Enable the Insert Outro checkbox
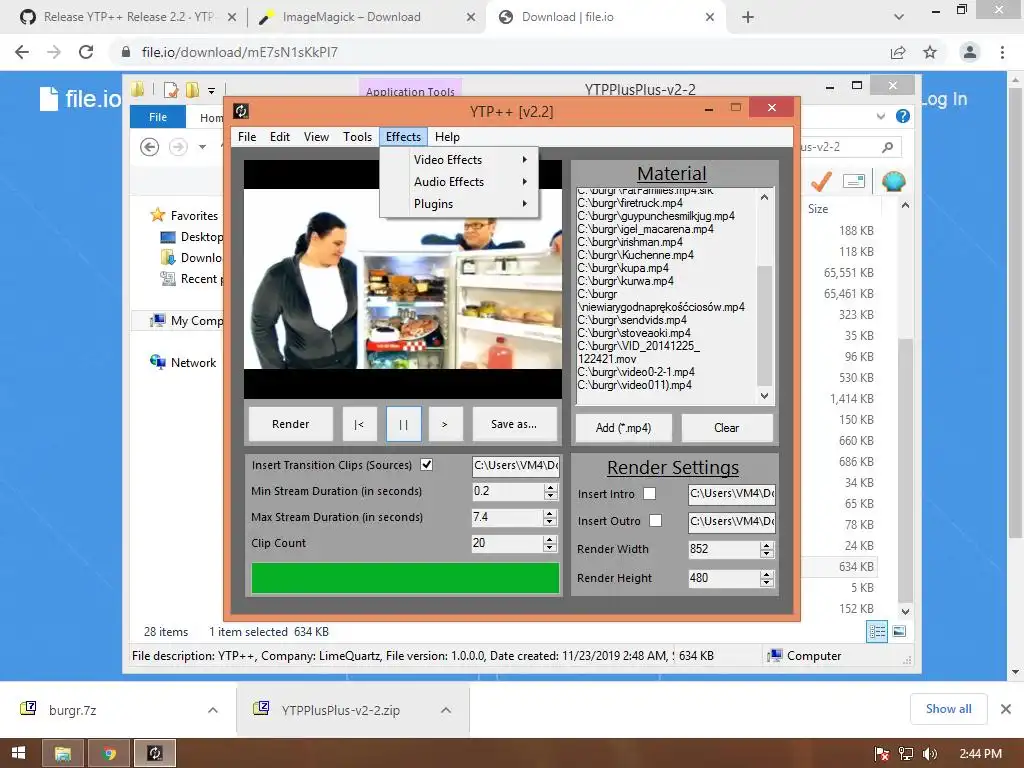Screen dimensions: 1024x768 pyautogui.click(x=655, y=520)
